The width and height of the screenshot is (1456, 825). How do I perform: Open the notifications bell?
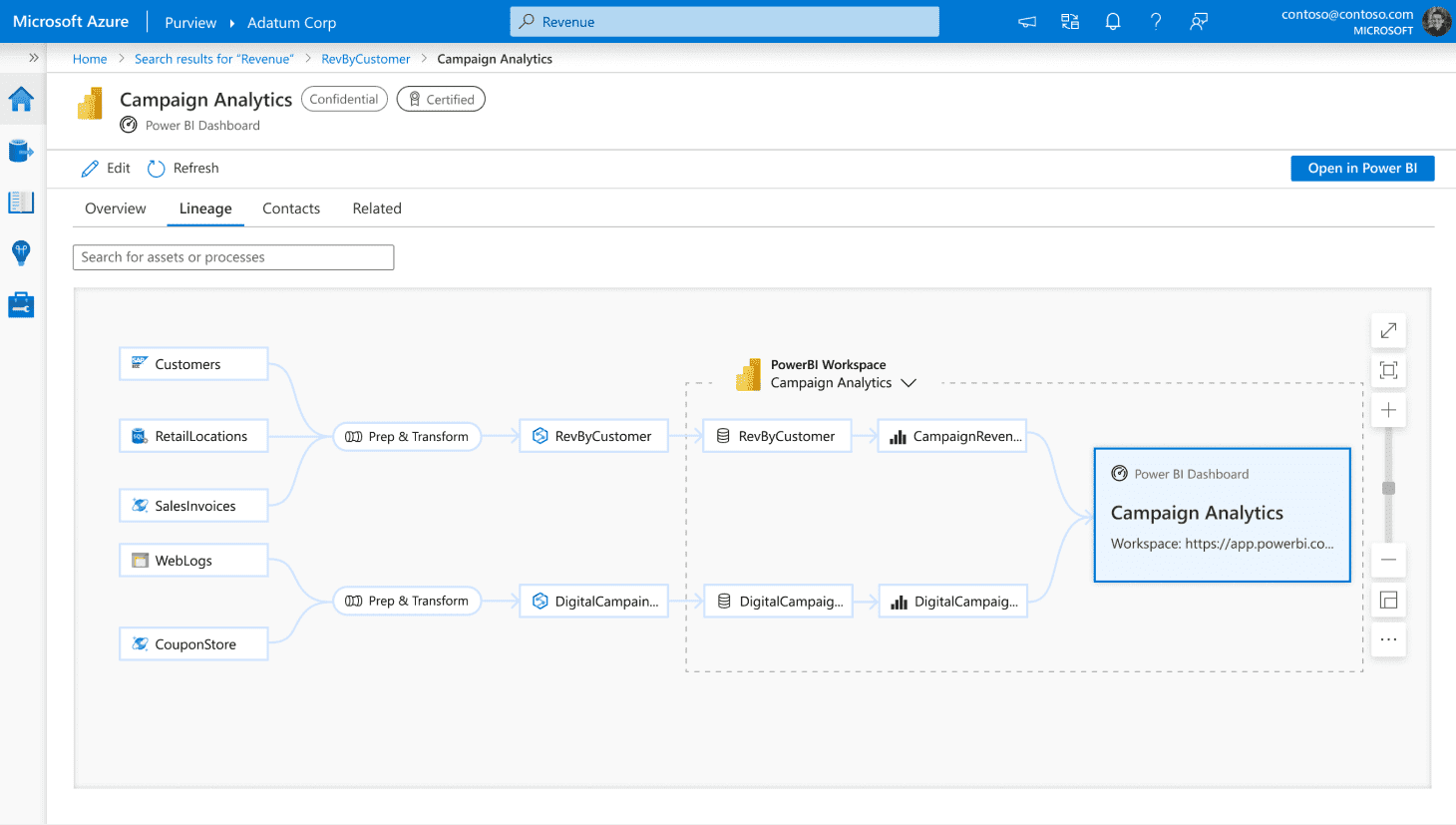(1113, 21)
